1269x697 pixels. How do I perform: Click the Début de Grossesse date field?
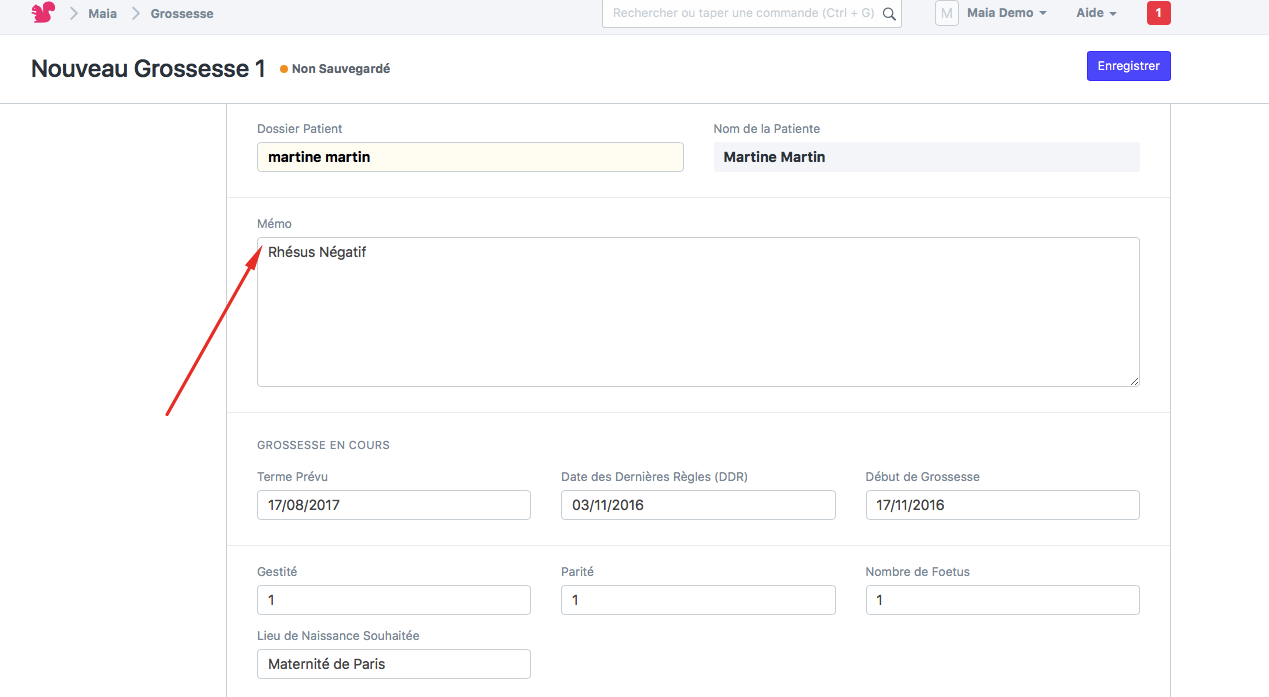click(1002, 505)
